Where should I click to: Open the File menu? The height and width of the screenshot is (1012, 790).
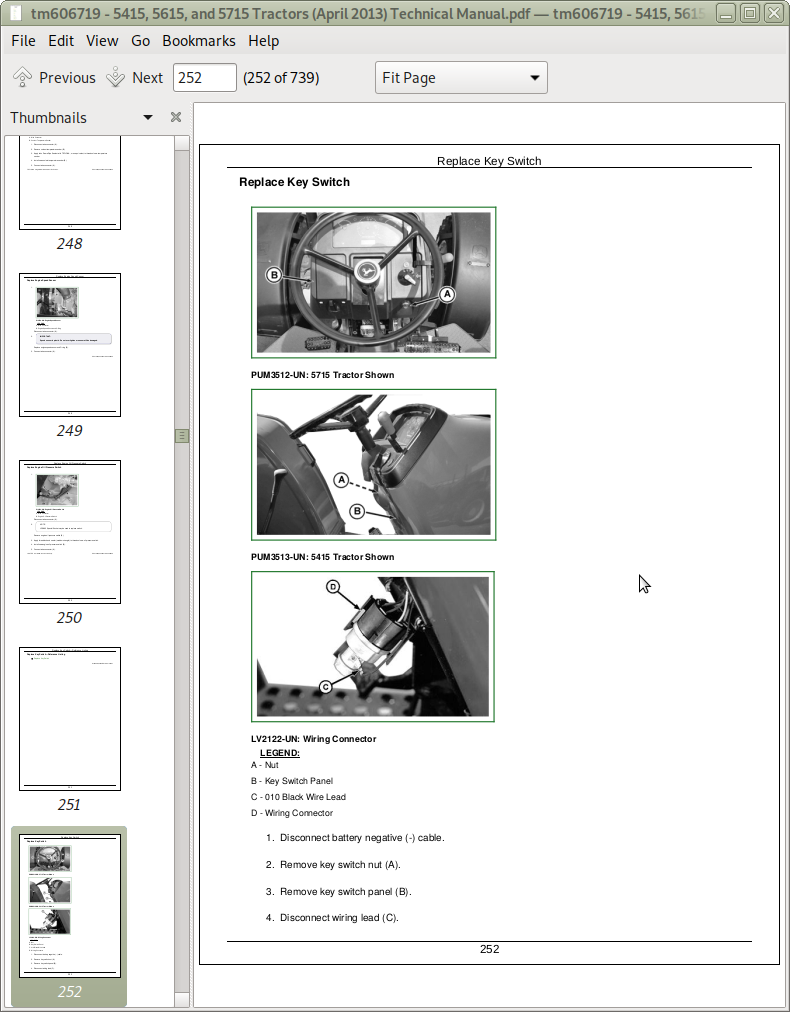click(x=23, y=41)
